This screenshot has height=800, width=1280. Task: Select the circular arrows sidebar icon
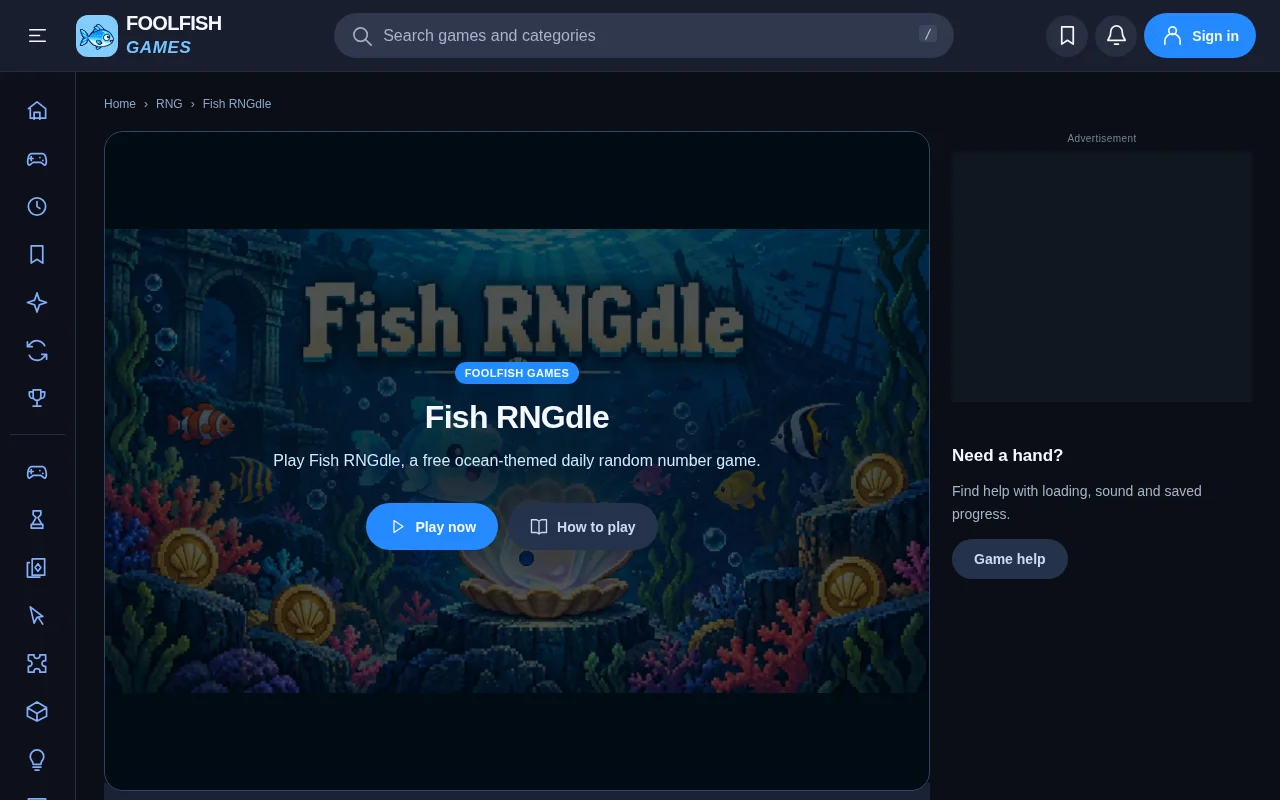(x=37, y=350)
